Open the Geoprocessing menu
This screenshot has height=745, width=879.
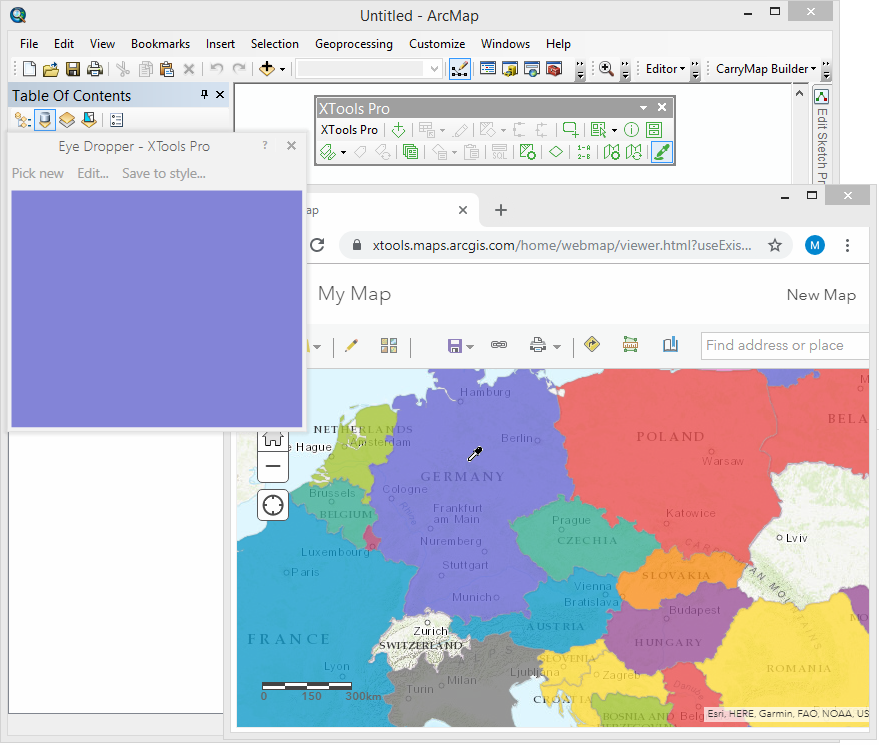[354, 44]
